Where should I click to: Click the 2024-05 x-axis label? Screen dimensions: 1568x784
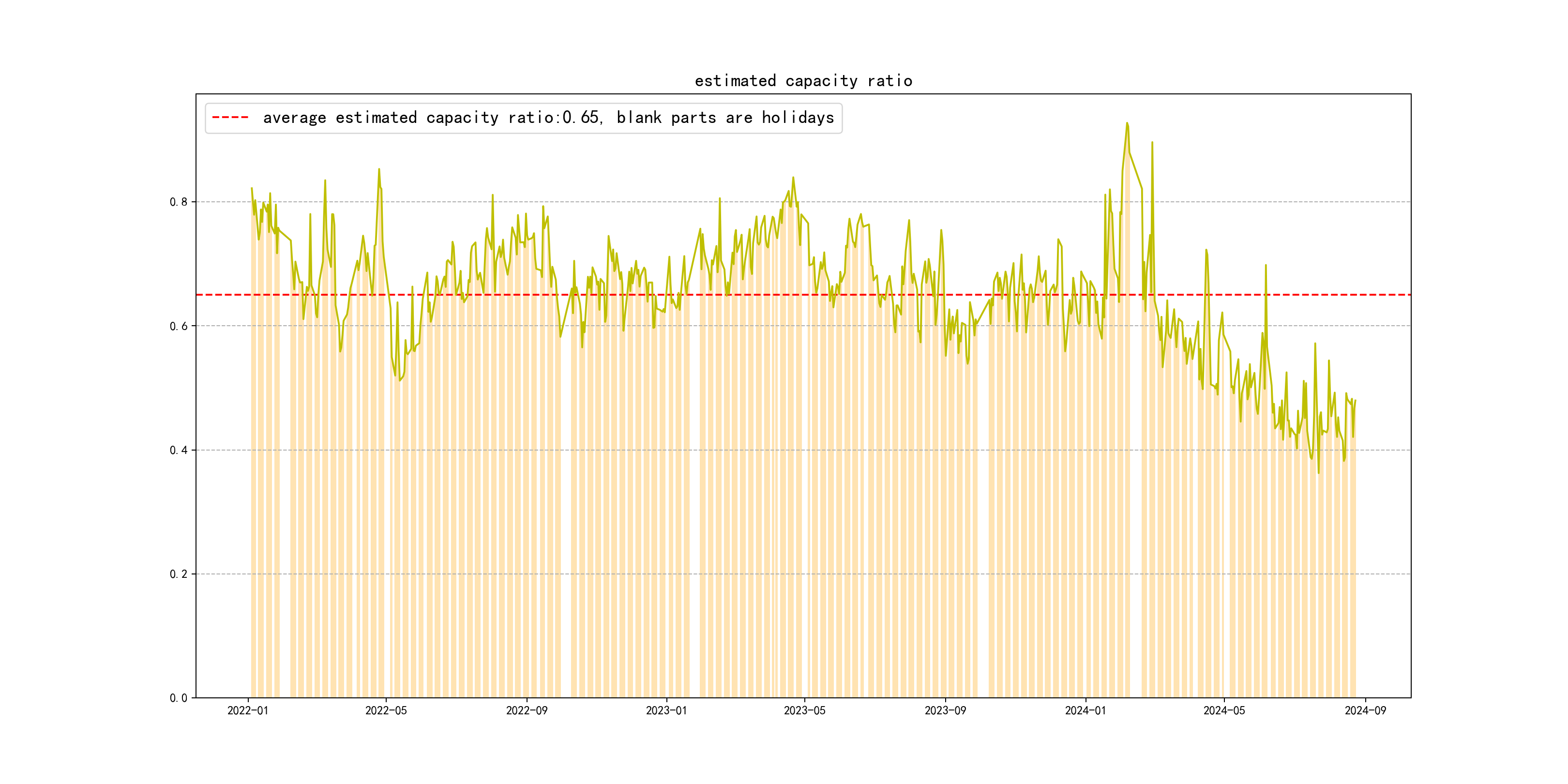point(1224,710)
